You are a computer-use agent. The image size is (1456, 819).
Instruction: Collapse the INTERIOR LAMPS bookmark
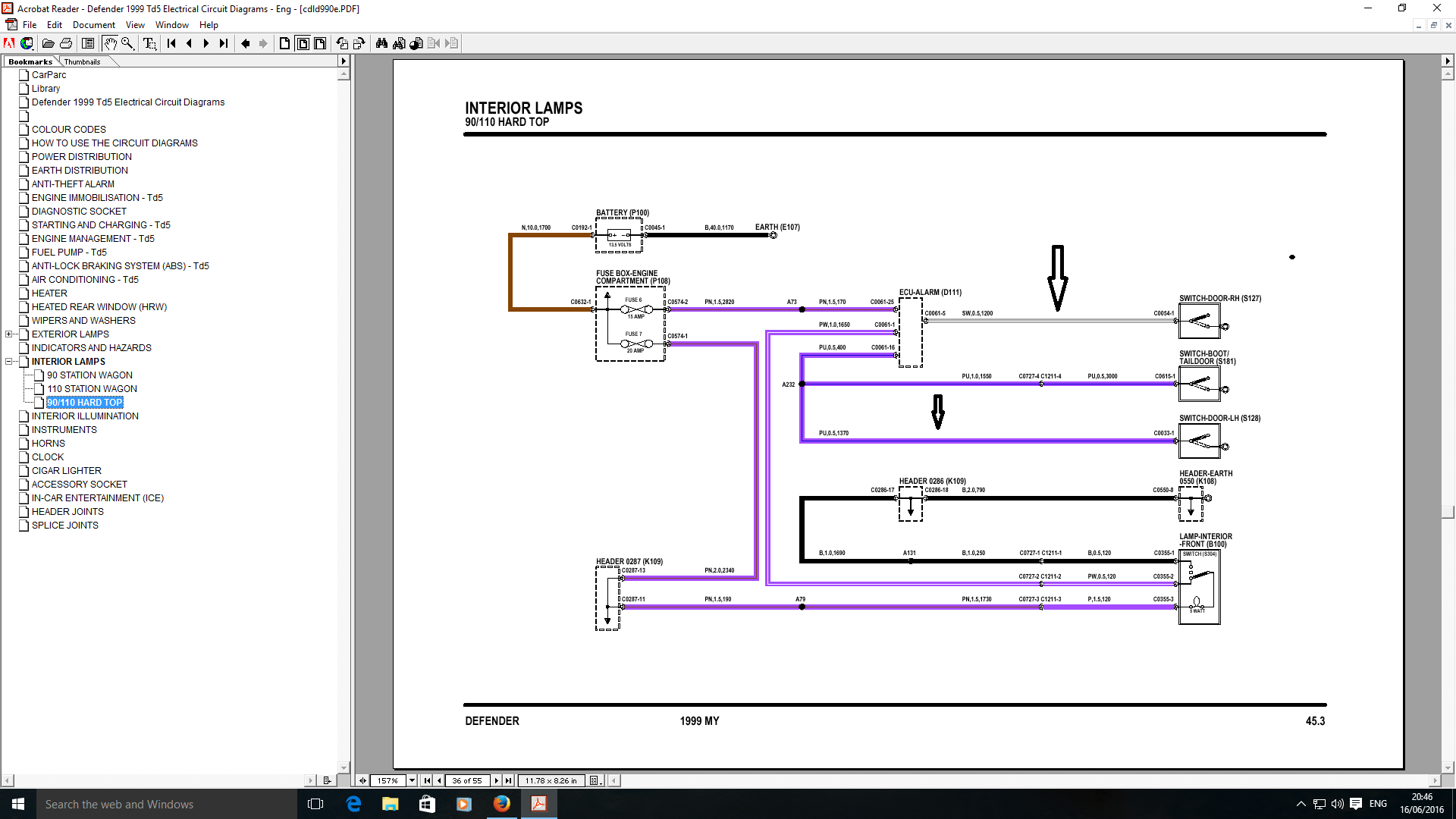8,361
